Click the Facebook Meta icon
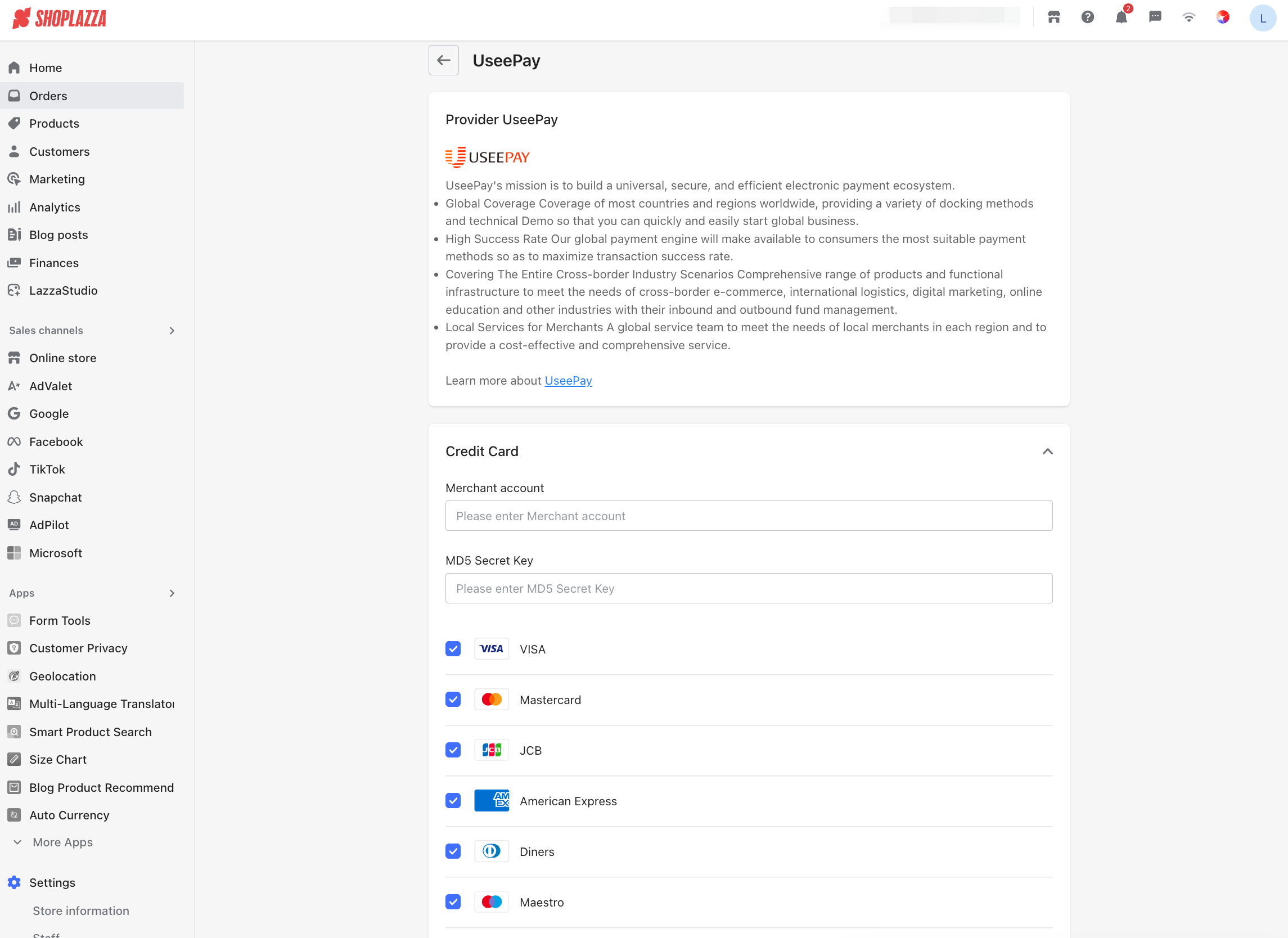The image size is (1288, 938). coord(14,441)
